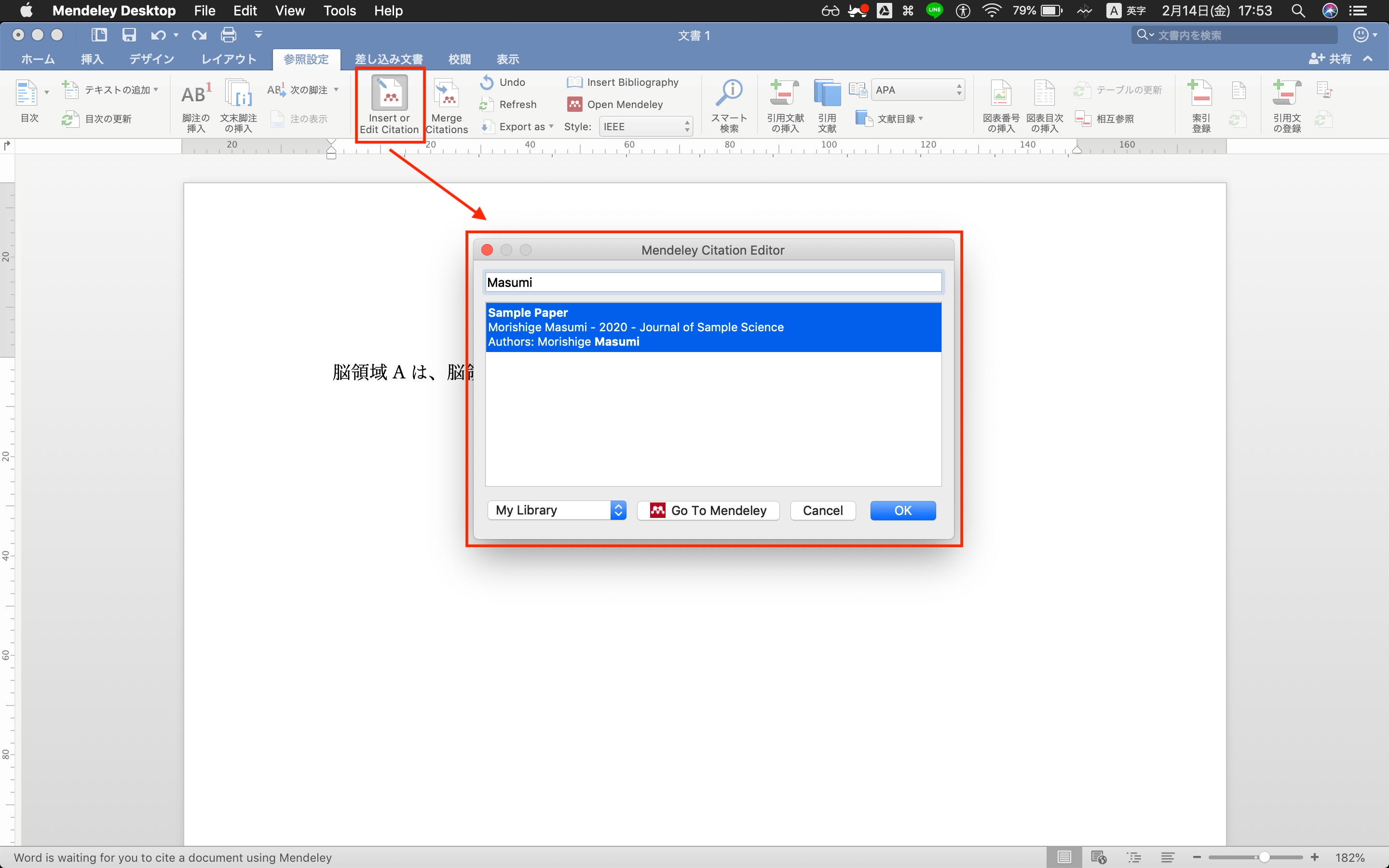This screenshot has height=868, width=1389.
Task: Click the Masumi search input field
Action: coord(712,282)
